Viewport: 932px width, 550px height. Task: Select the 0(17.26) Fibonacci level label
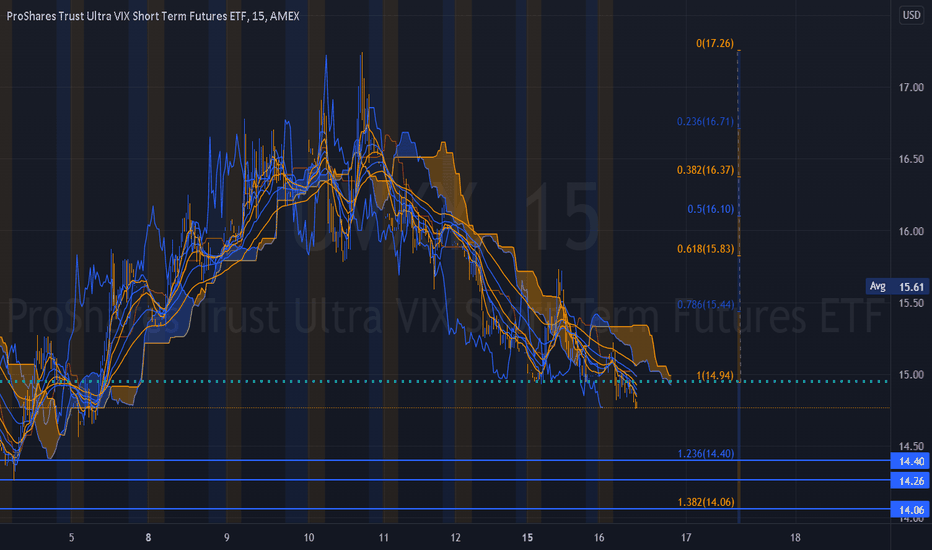tap(714, 43)
